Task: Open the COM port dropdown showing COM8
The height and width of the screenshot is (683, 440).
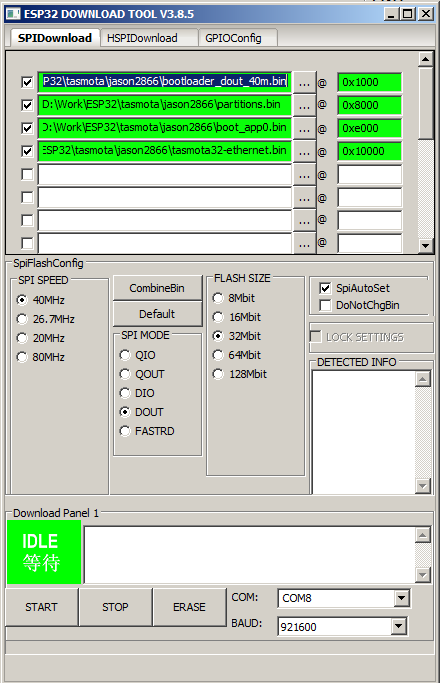Action: click(402, 598)
